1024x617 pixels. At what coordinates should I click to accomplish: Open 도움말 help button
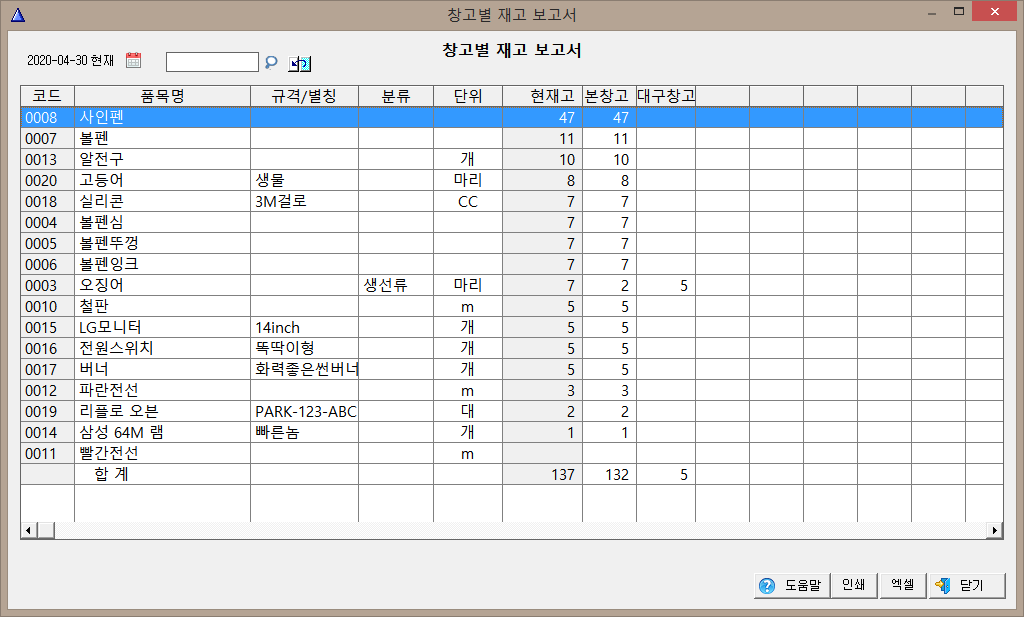pos(792,586)
